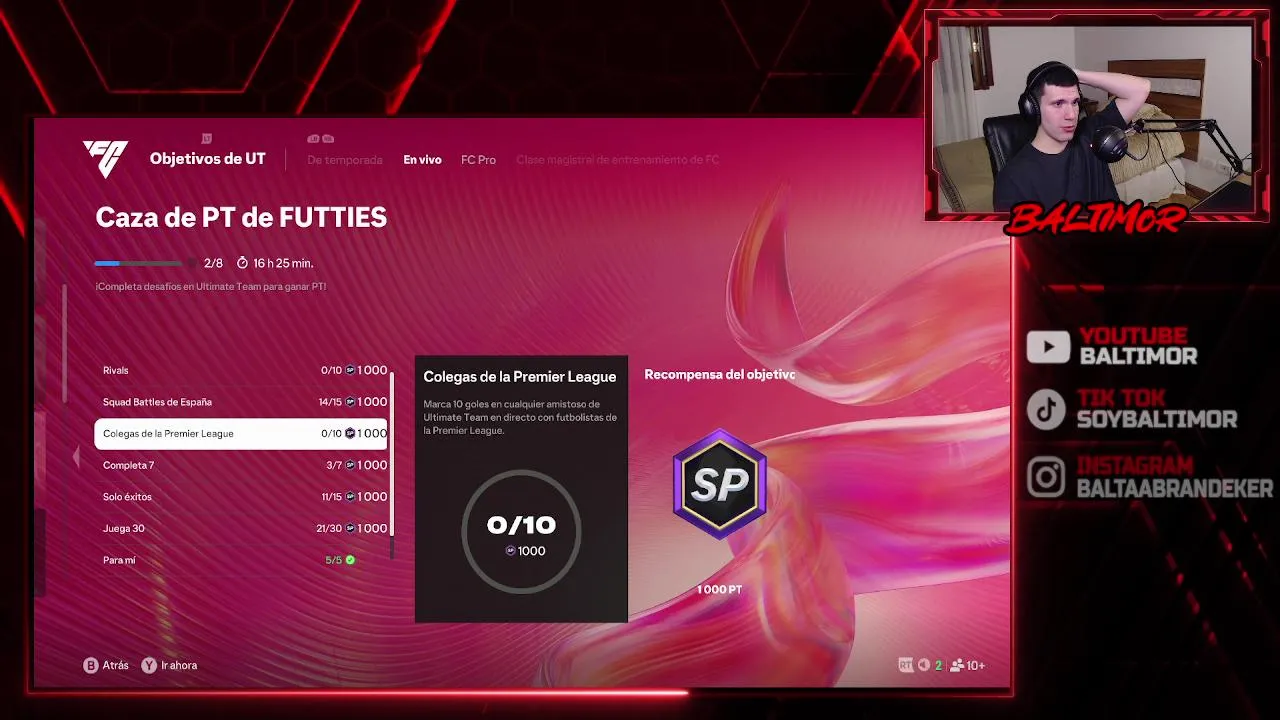The image size is (1280, 720).
Task: Select the Colegas de la Premier League row
Action: pyautogui.click(x=241, y=433)
